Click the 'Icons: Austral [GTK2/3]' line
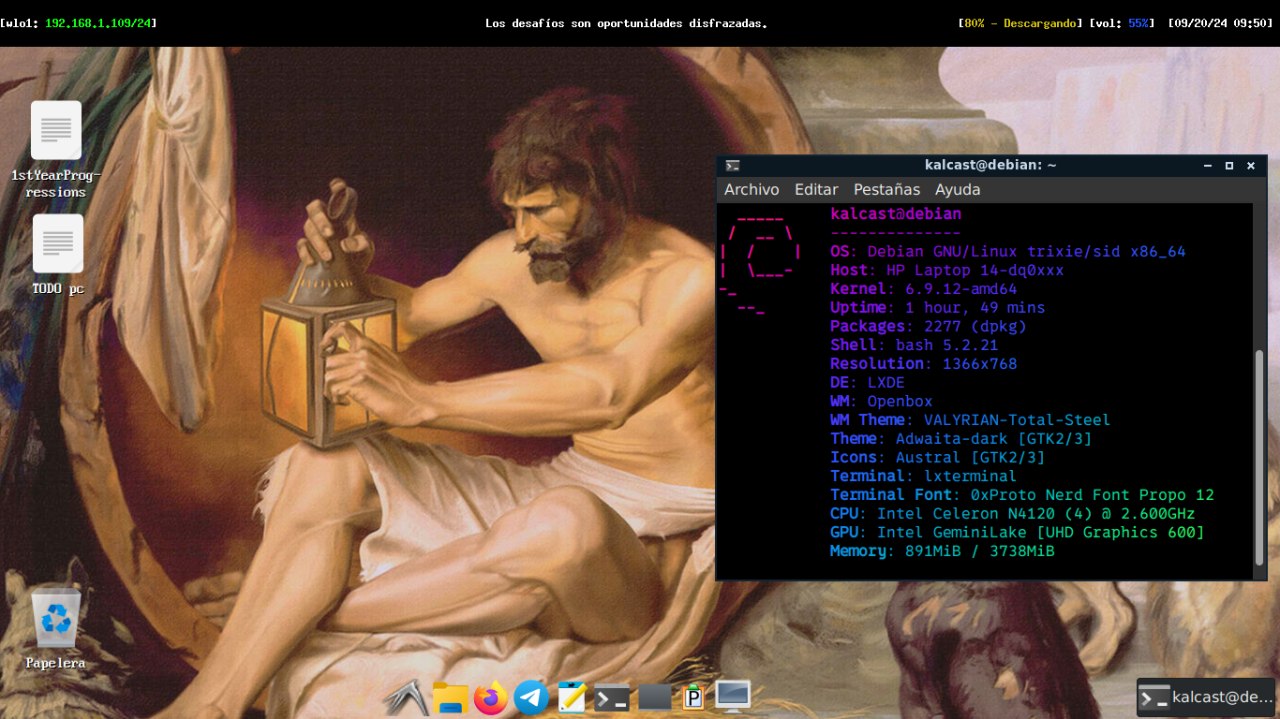 (937, 457)
